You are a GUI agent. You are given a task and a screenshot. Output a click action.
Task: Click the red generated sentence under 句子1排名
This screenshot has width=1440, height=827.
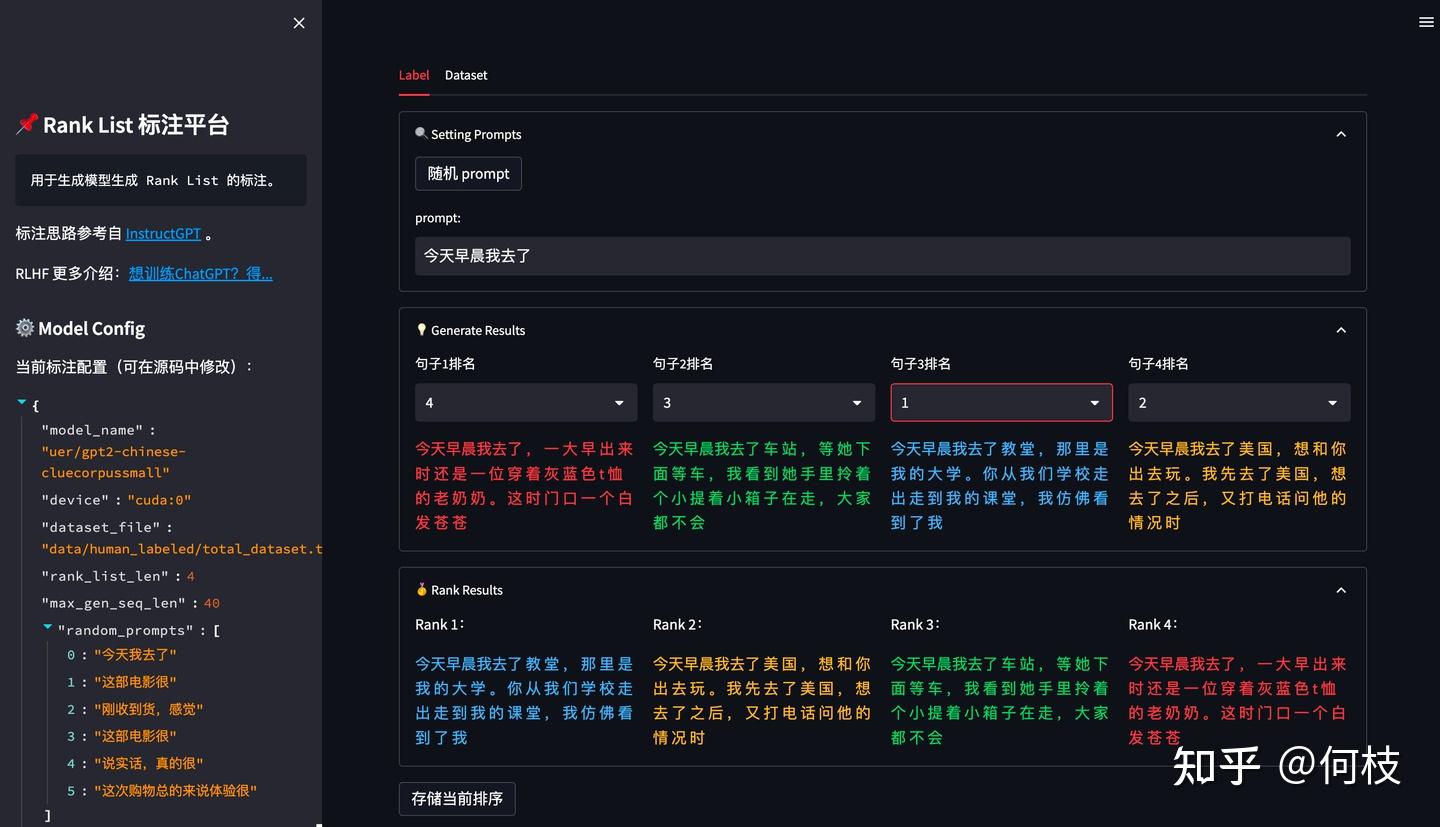tap(525, 486)
